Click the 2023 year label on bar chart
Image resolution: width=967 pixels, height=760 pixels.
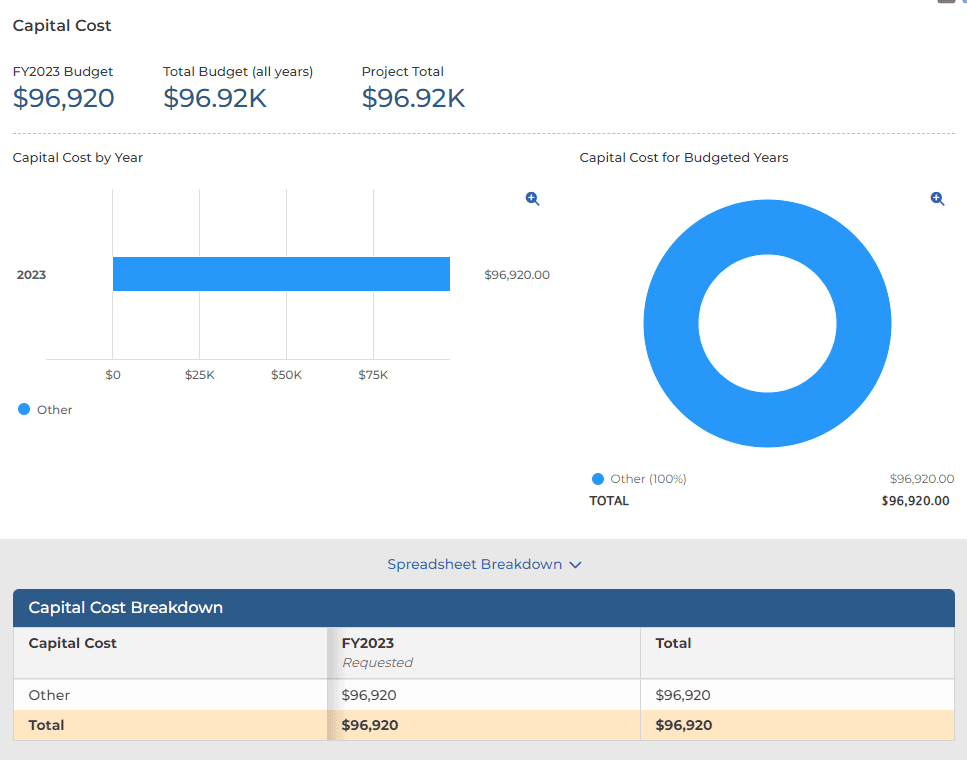point(31,275)
